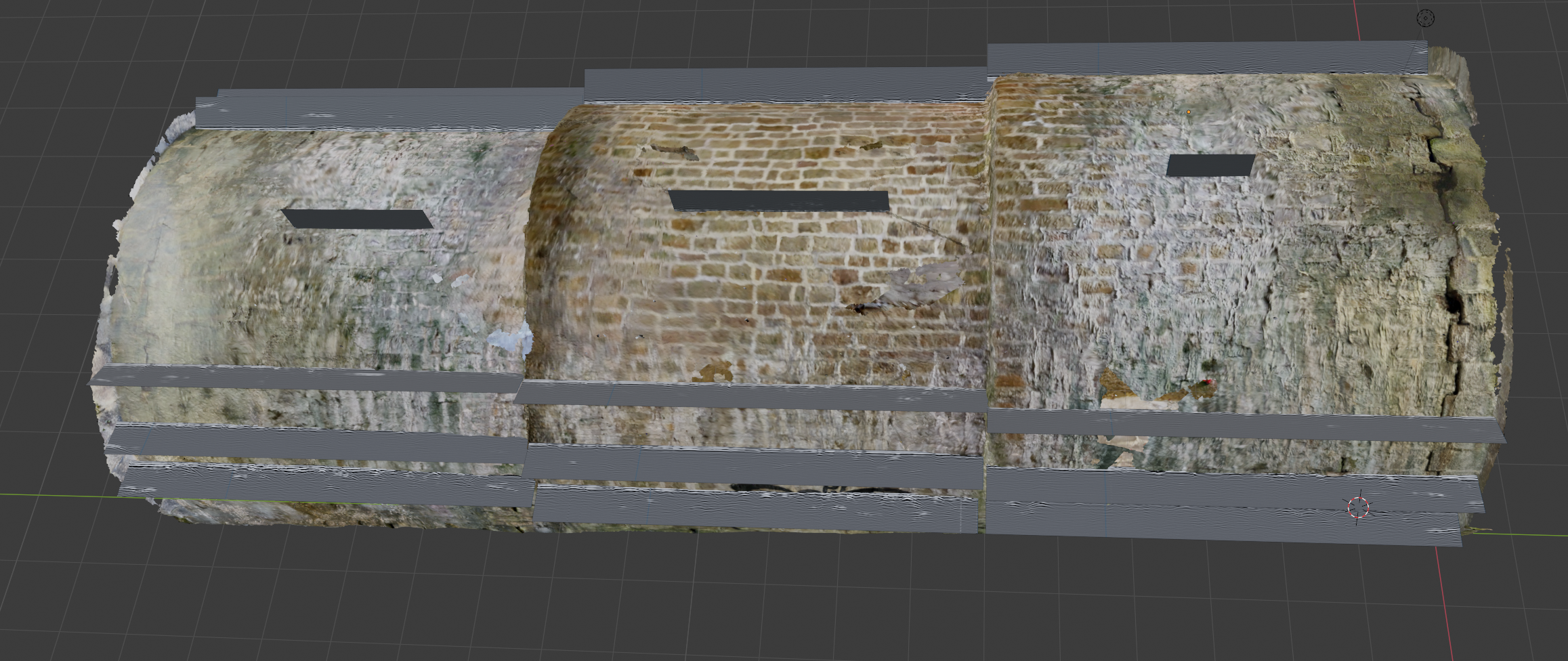Select the point light object icon

point(1426,18)
